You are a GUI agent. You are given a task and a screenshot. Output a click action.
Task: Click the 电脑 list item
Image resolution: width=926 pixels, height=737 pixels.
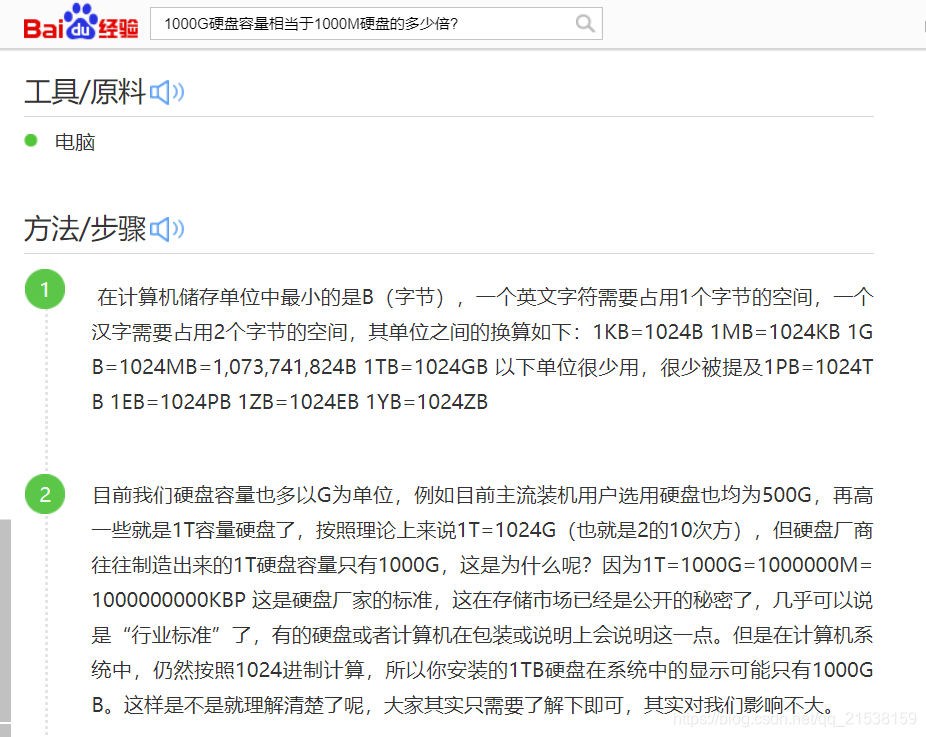click(x=74, y=142)
